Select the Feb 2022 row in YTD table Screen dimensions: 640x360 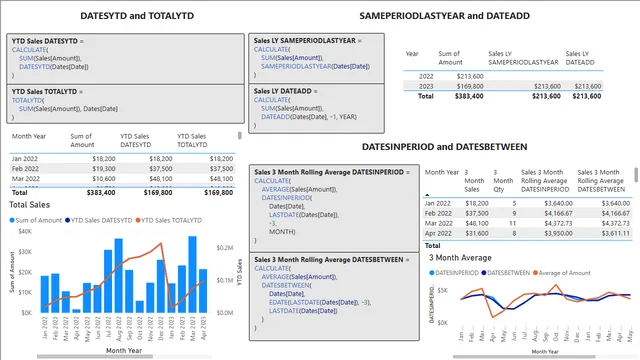(122, 169)
